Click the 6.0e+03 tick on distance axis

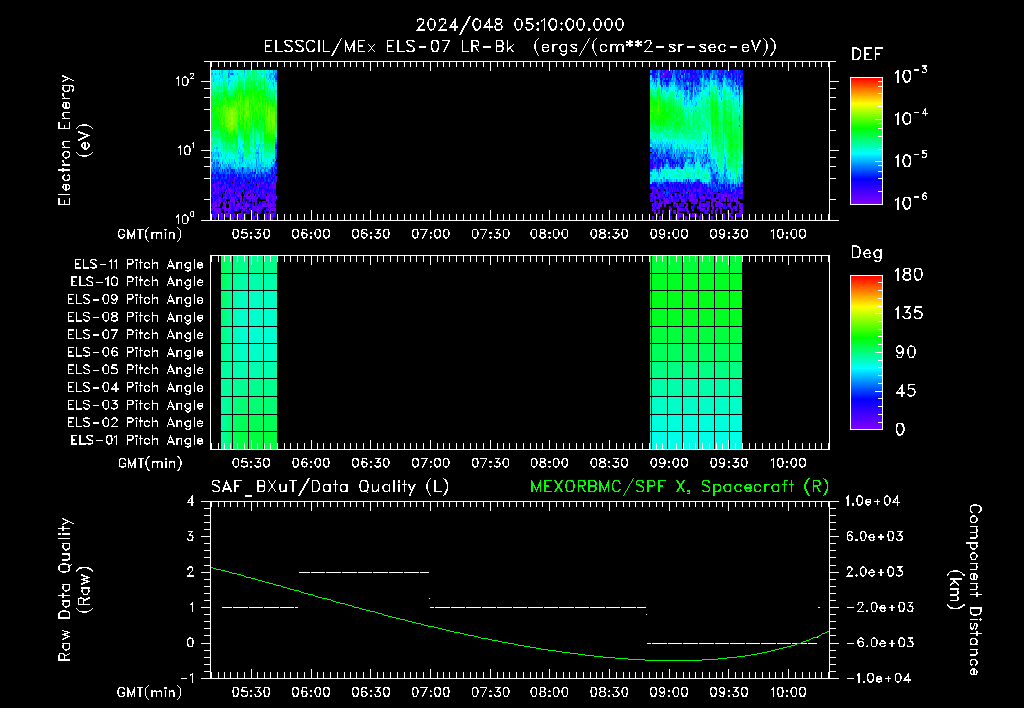(x=874, y=536)
